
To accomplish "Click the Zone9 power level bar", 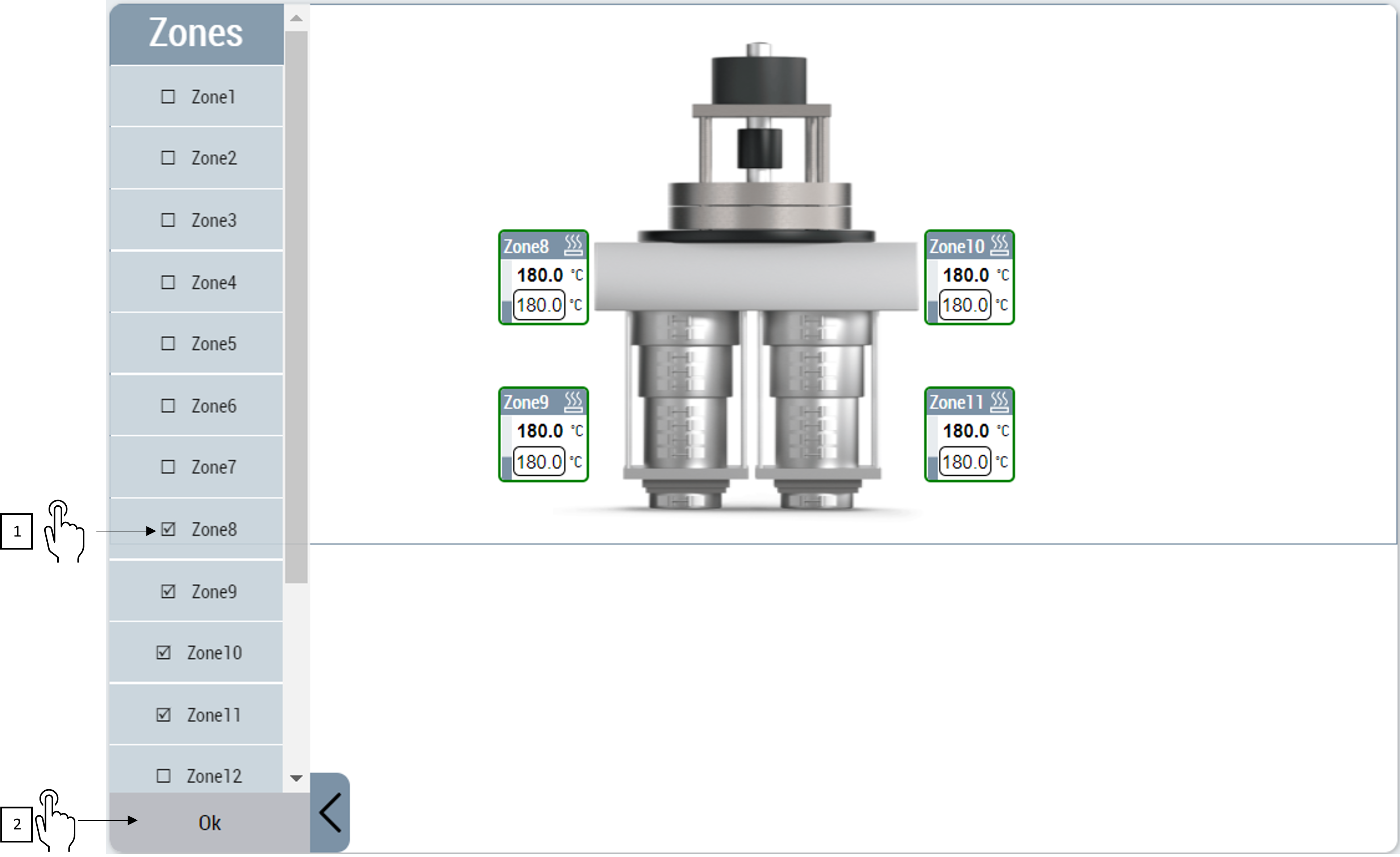I will click(x=507, y=448).
